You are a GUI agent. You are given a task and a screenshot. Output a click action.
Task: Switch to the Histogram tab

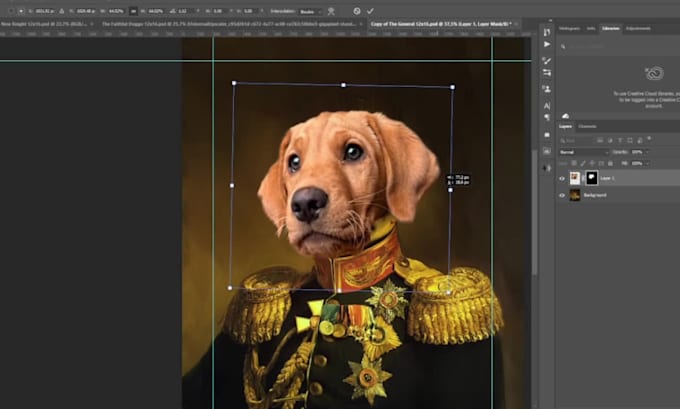pos(569,29)
